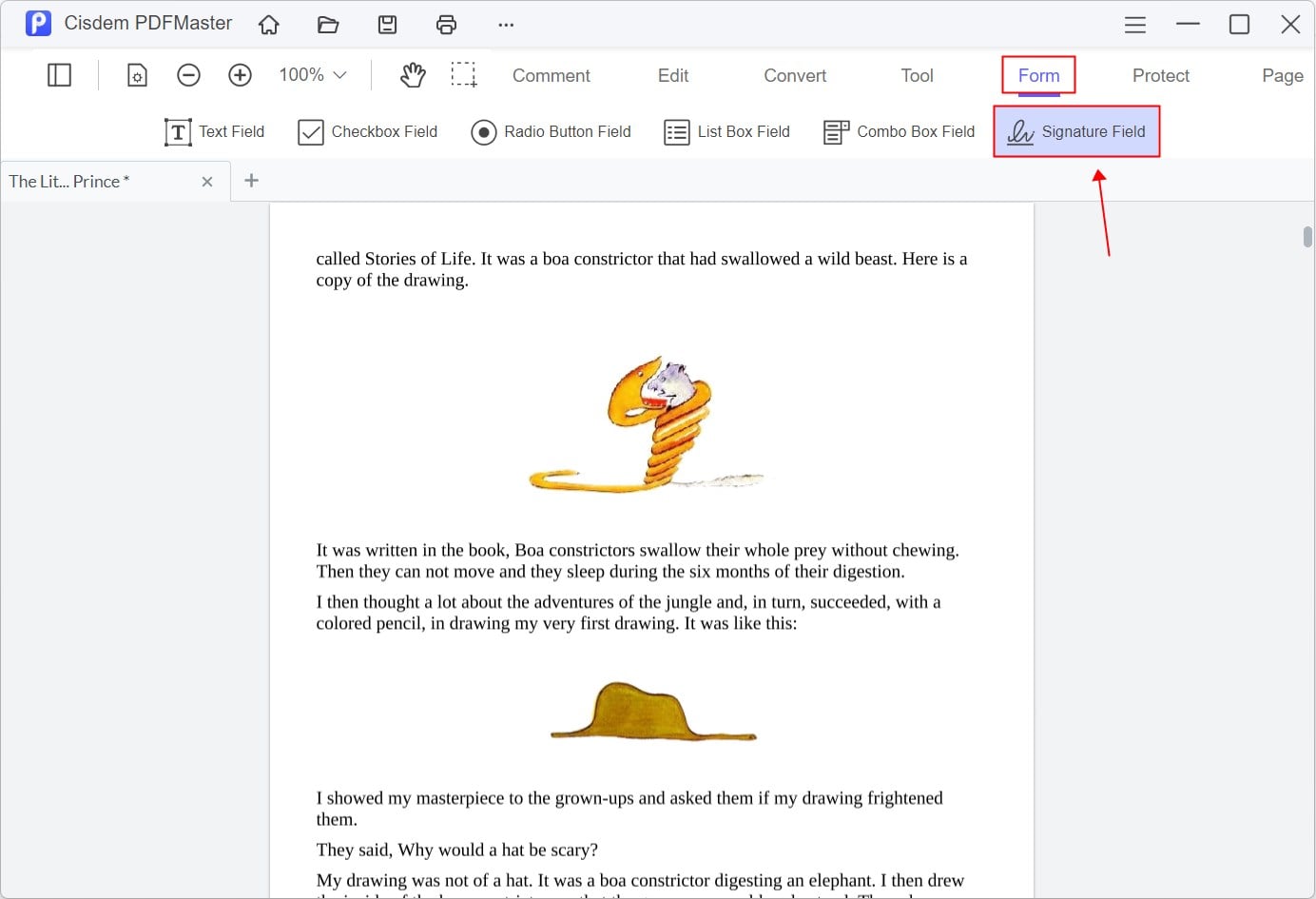
Task: Click the Zoom Out icon
Action: pos(188,74)
